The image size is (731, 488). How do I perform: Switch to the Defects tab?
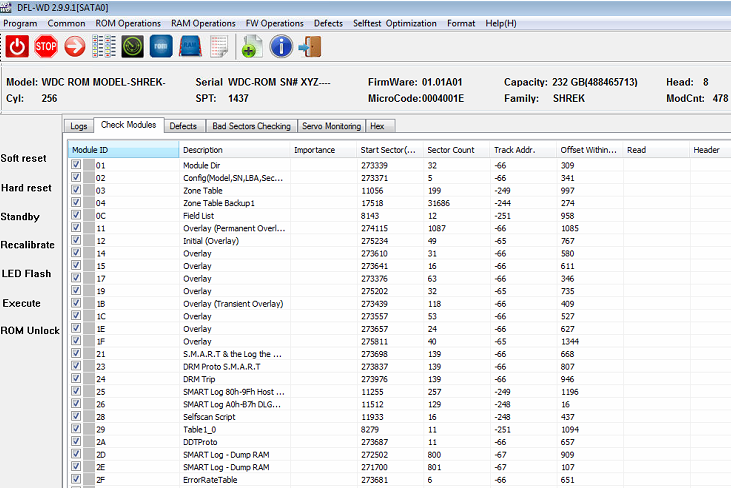tap(183, 126)
